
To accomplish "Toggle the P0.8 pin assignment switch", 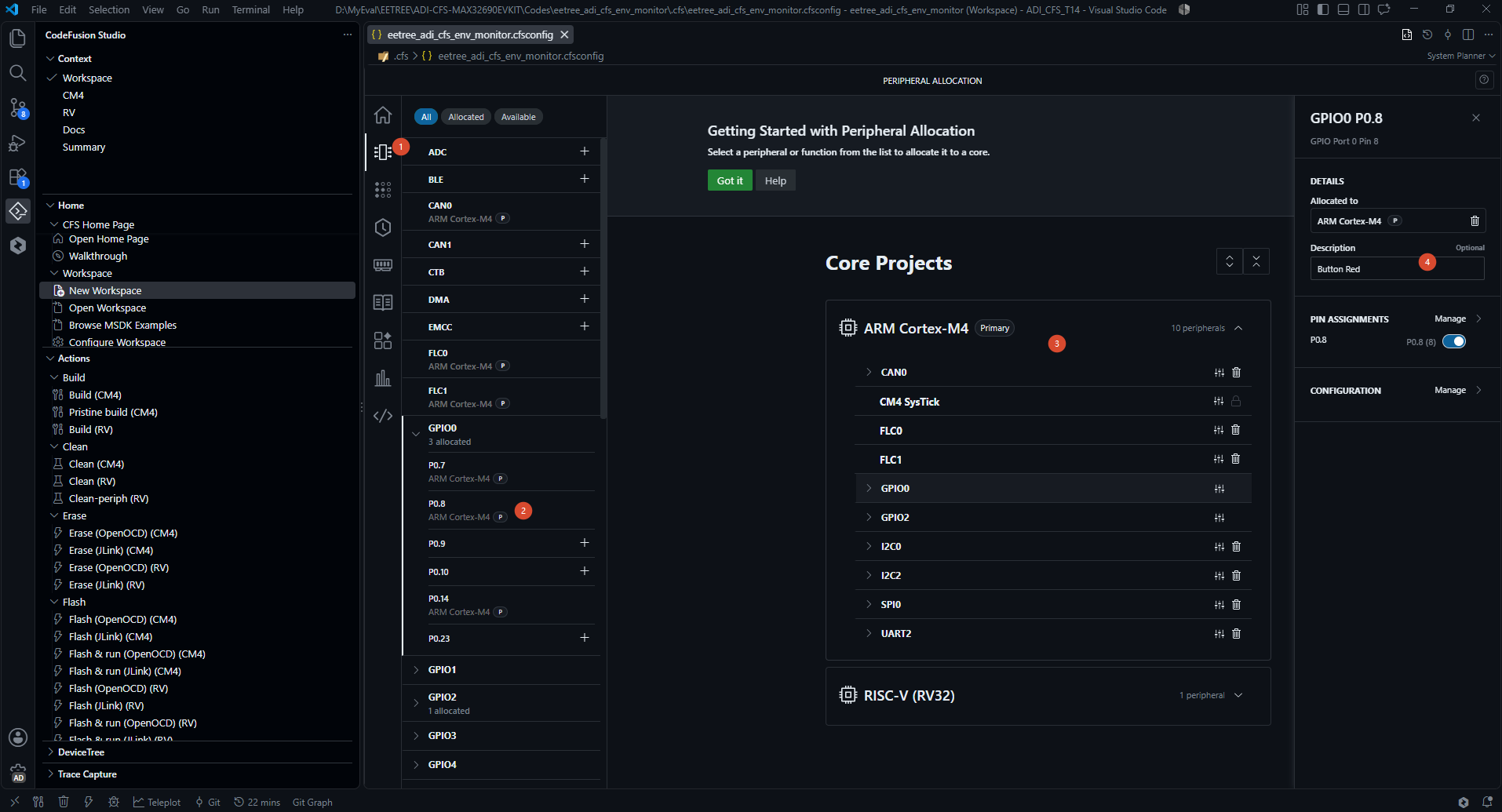I will [x=1454, y=341].
